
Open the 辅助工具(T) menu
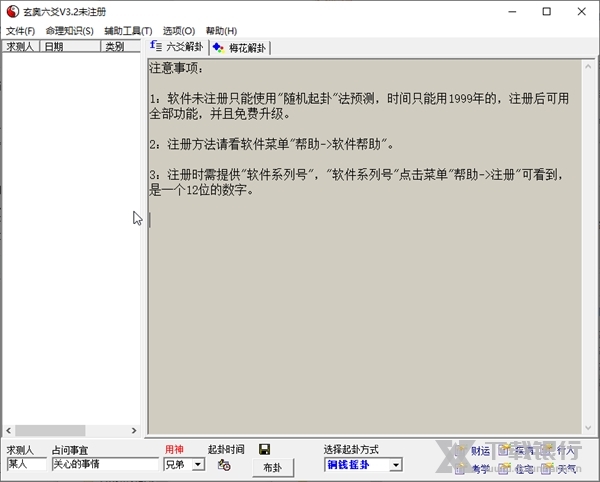pyautogui.click(x=128, y=31)
